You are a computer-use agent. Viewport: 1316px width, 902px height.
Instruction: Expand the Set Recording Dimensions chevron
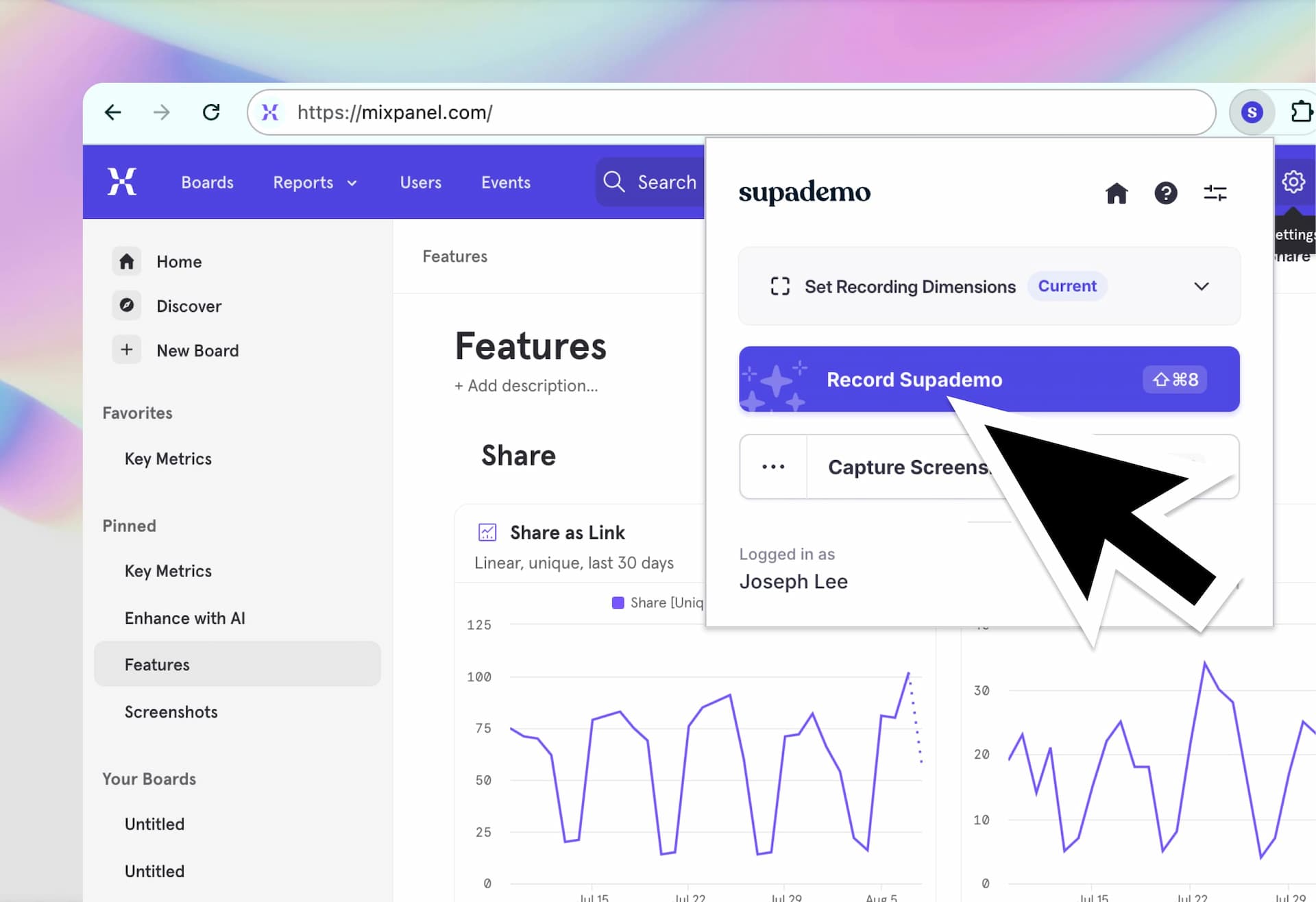[1202, 286]
